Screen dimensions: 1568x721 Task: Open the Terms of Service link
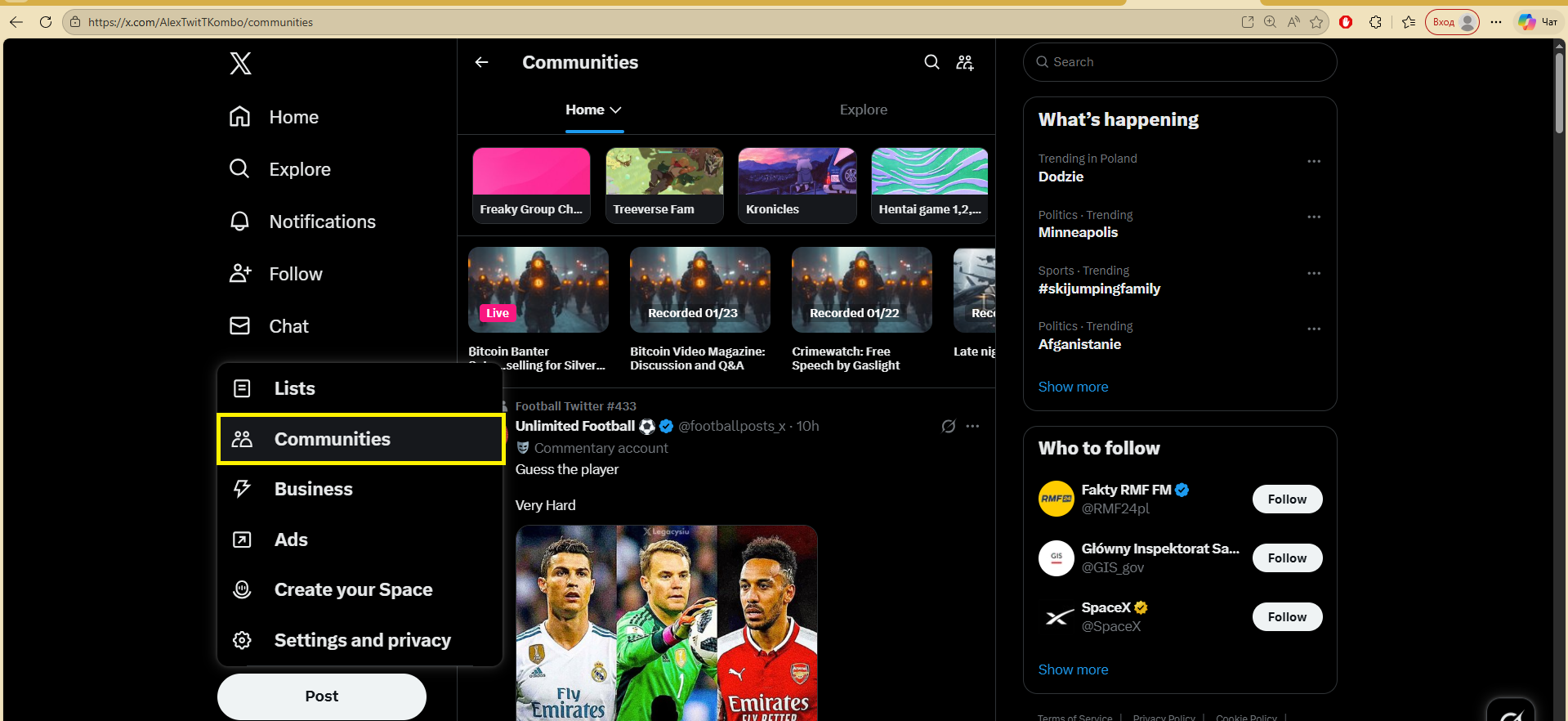pos(1074,717)
